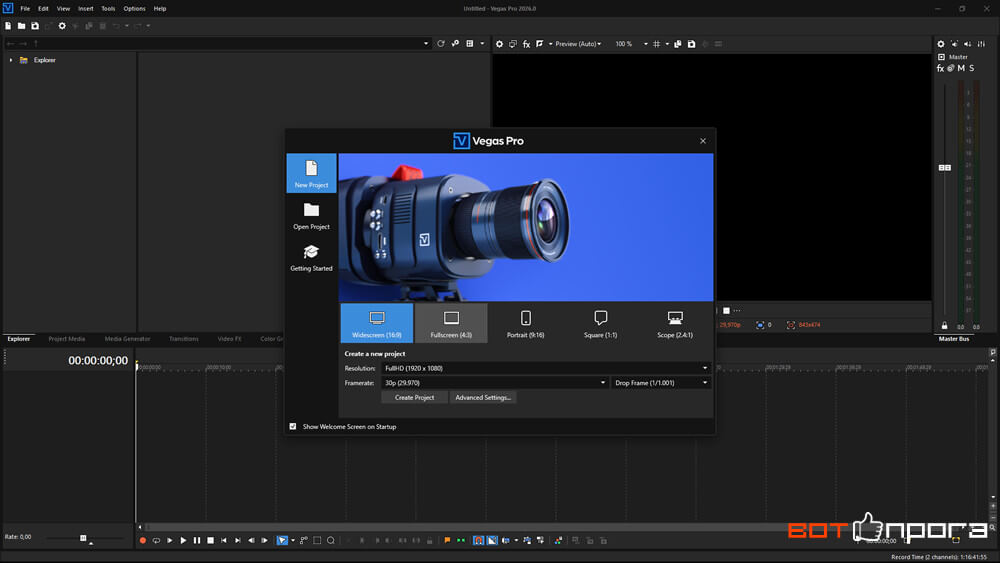Open video output FX in preview toolbar
The width and height of the screenshot is (1000, 563).
click(526, 44)
